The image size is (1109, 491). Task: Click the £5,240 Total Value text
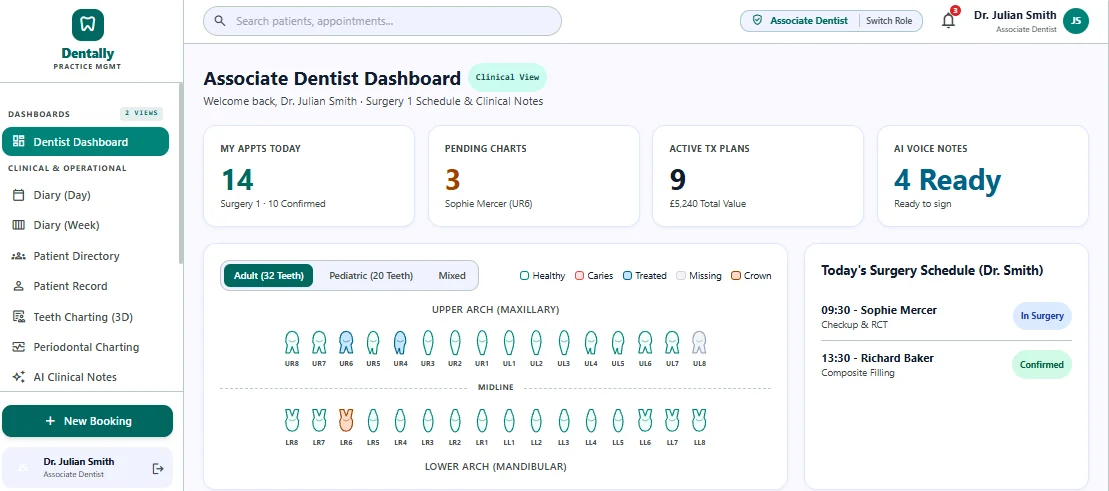pyautogui.click(x=707, y=204)
